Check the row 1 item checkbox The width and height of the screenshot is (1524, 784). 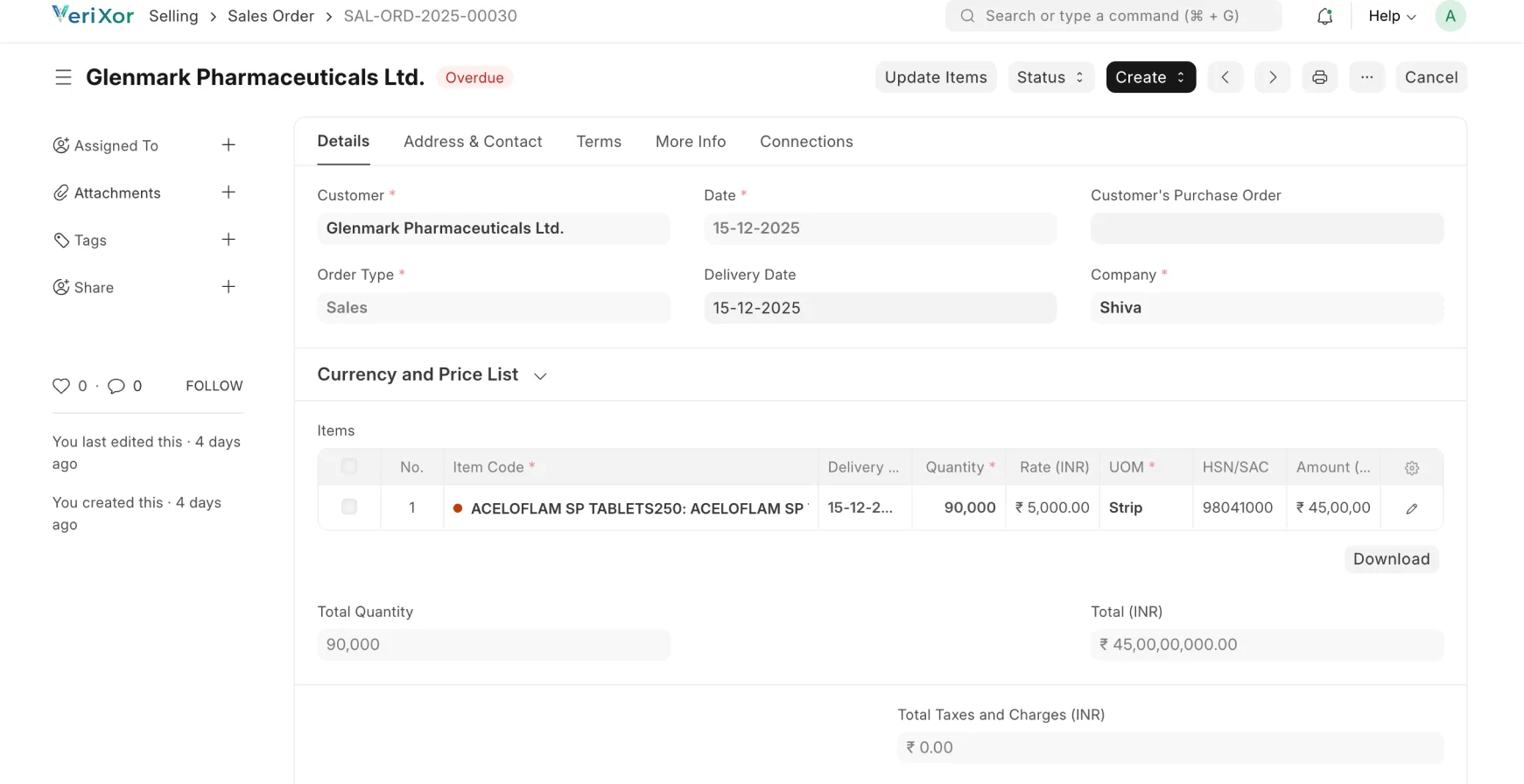click(349, 507)
